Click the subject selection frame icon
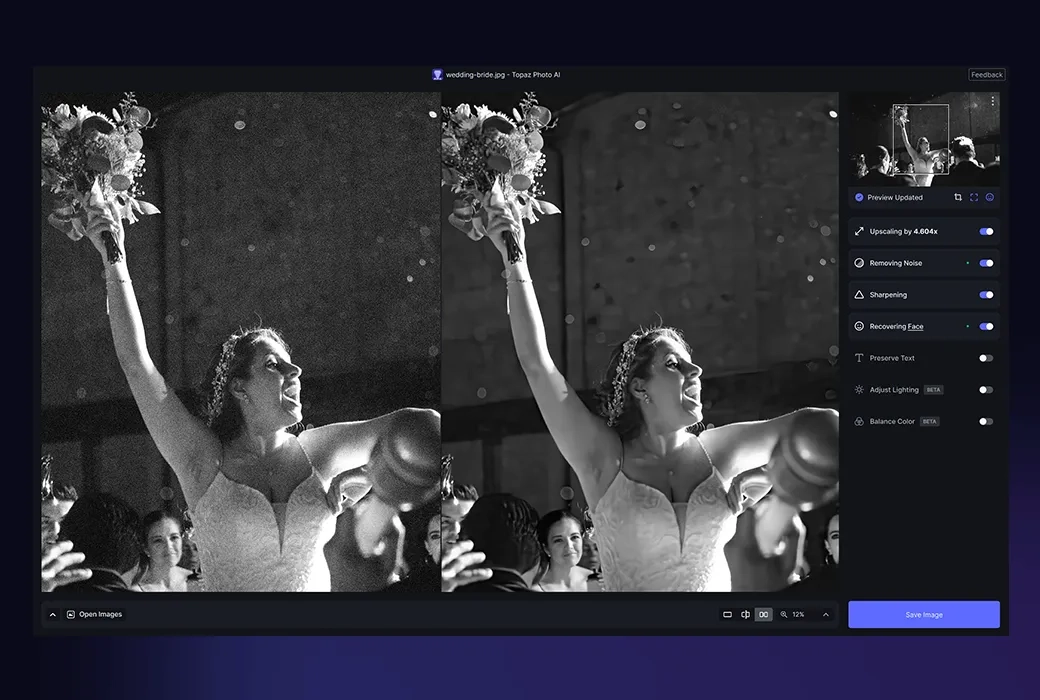Viewport: 1040px width, 700px height. pyautogui.click(x=974, y=197)
